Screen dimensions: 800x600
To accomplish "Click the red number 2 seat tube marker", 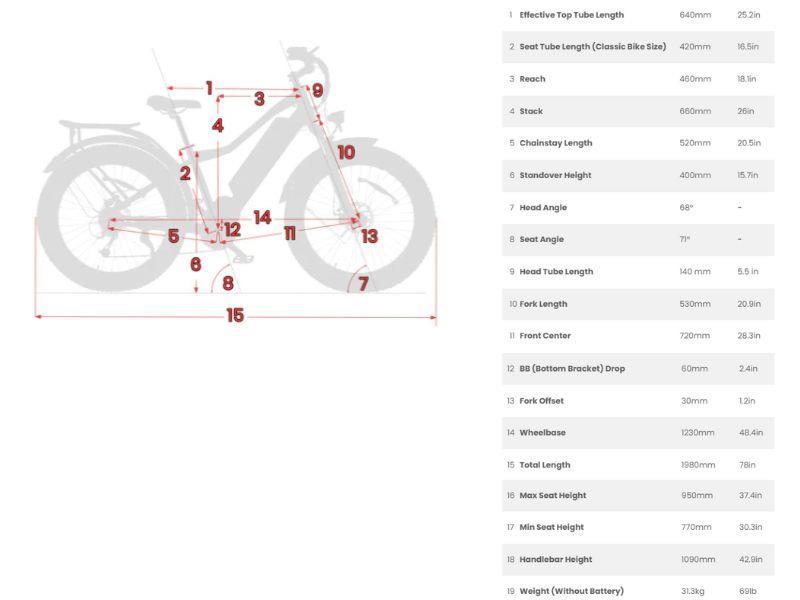I will click(185, 173).
